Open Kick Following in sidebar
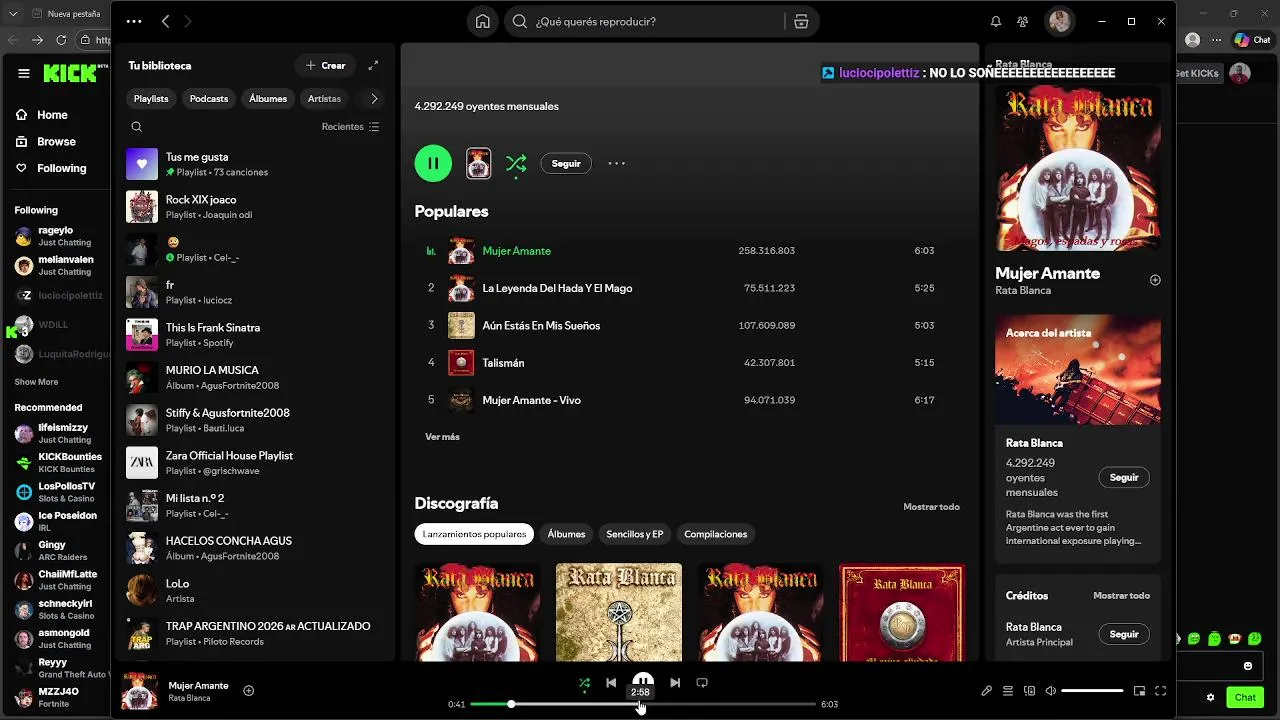The width and height of the screenshot is (1280, 720). pyautogui.click(x=51, y=168)
